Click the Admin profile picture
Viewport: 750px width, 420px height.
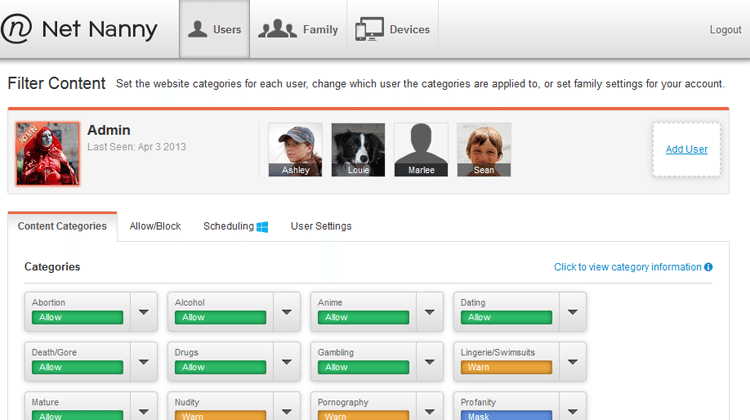coord(47,153)
